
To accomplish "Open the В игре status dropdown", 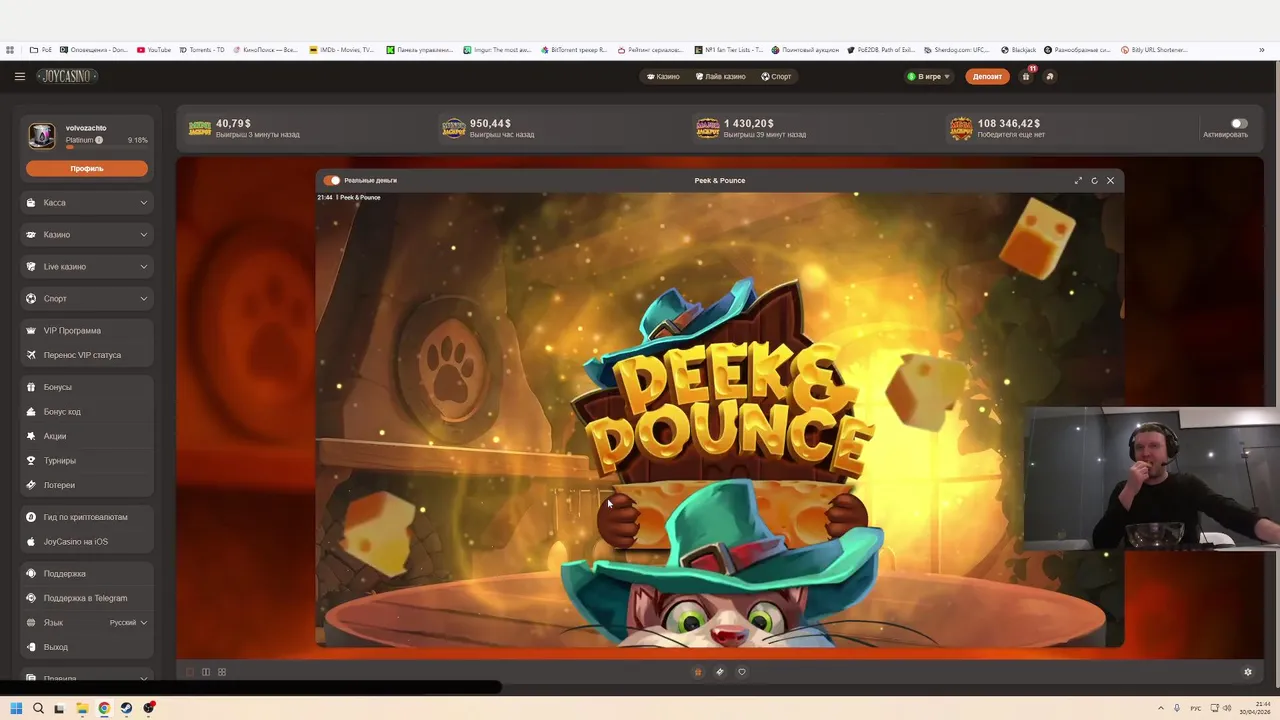I will 929,76.
